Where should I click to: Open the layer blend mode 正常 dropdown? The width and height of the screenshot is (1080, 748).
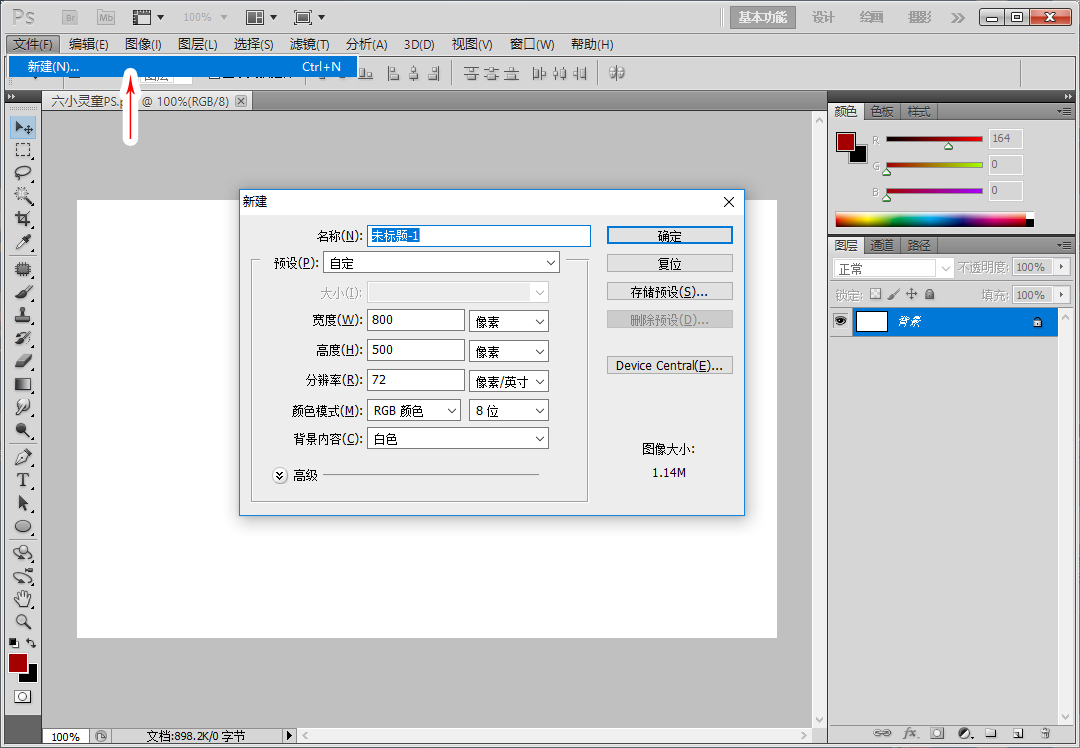point(893,268)
